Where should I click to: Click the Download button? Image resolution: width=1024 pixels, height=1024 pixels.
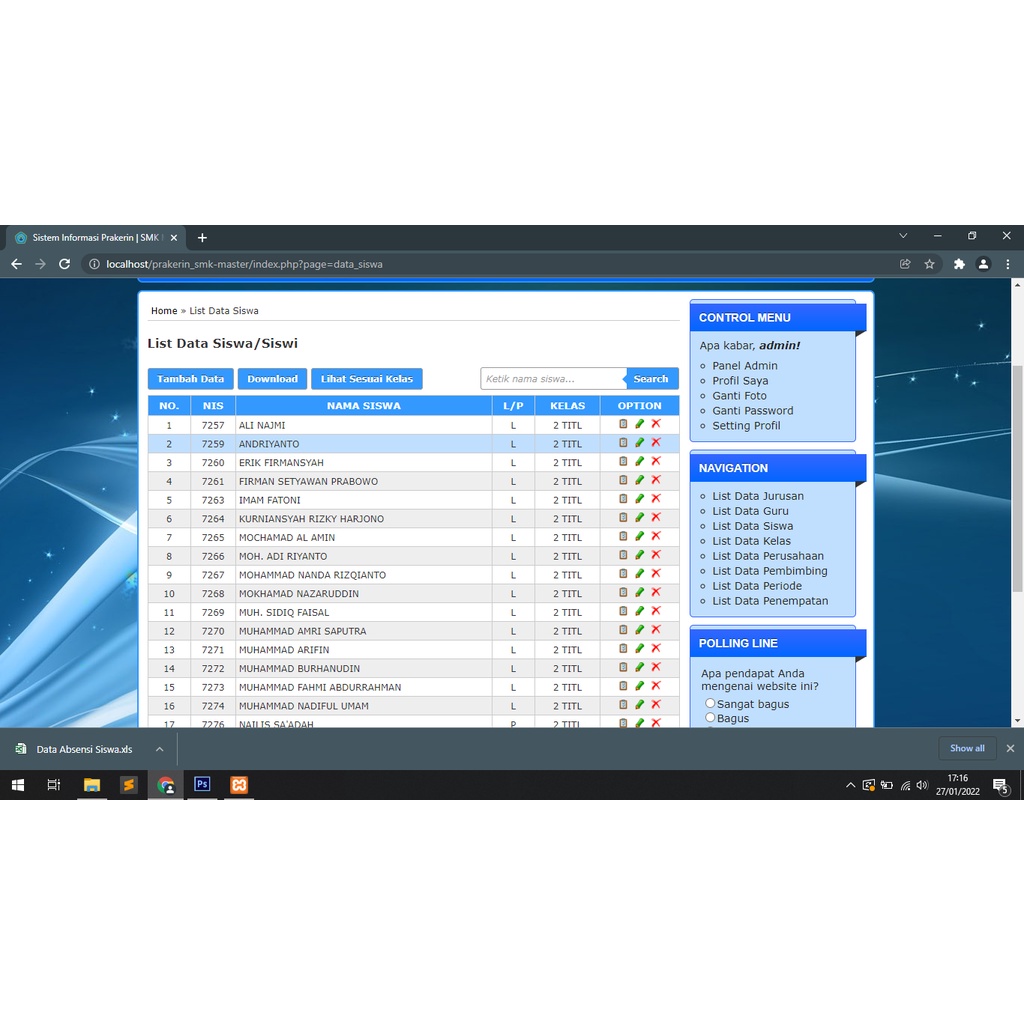[x=272, y=379]
